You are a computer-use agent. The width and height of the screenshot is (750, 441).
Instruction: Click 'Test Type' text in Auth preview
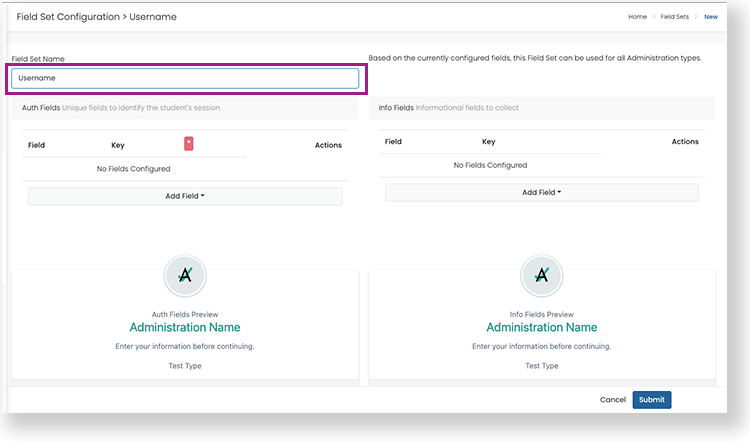pyautogui.click(x=185, y=366)
